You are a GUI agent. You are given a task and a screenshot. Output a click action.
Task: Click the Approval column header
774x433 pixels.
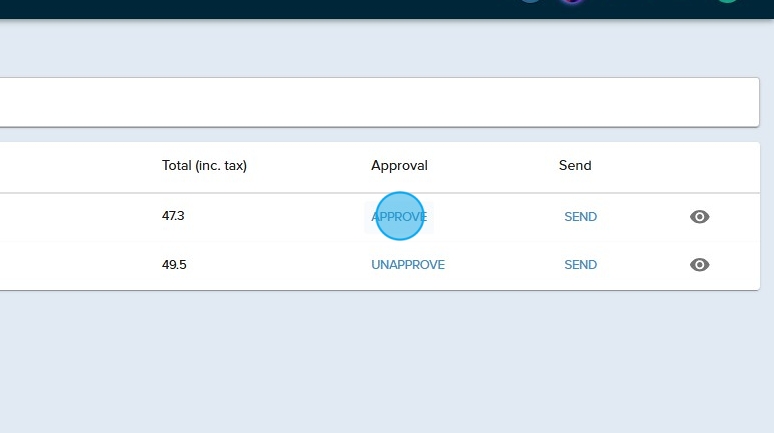(399, 166)
